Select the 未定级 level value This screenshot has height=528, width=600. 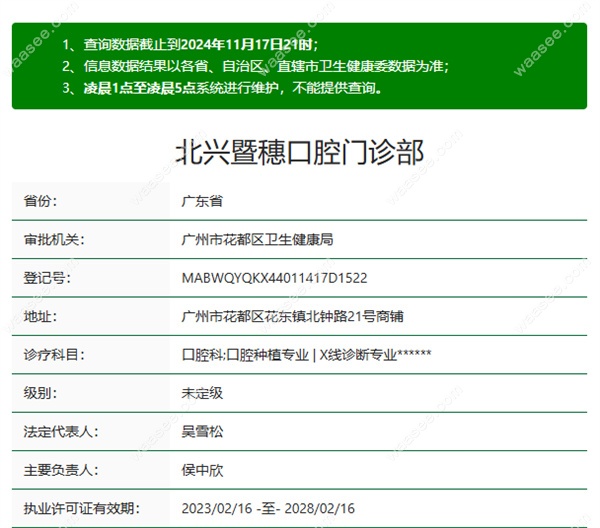tap(202, 393)
